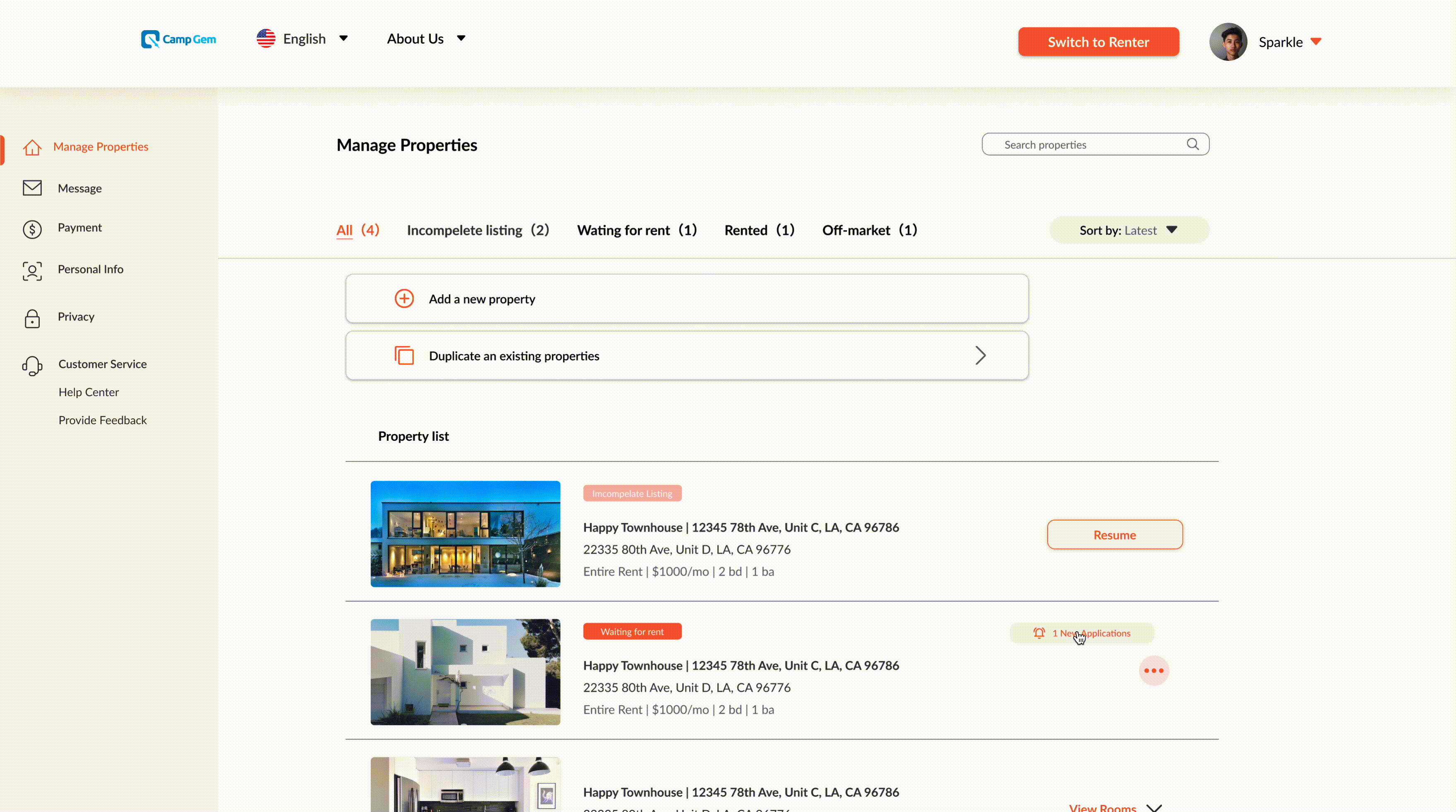
Task: Click the search magnifier icon
Action: (1193, 145)
